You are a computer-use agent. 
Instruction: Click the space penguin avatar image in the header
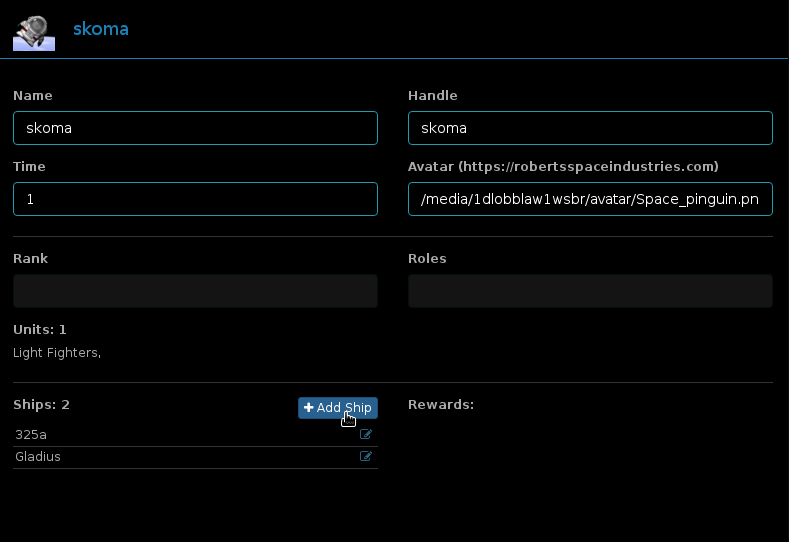[34, 31]
